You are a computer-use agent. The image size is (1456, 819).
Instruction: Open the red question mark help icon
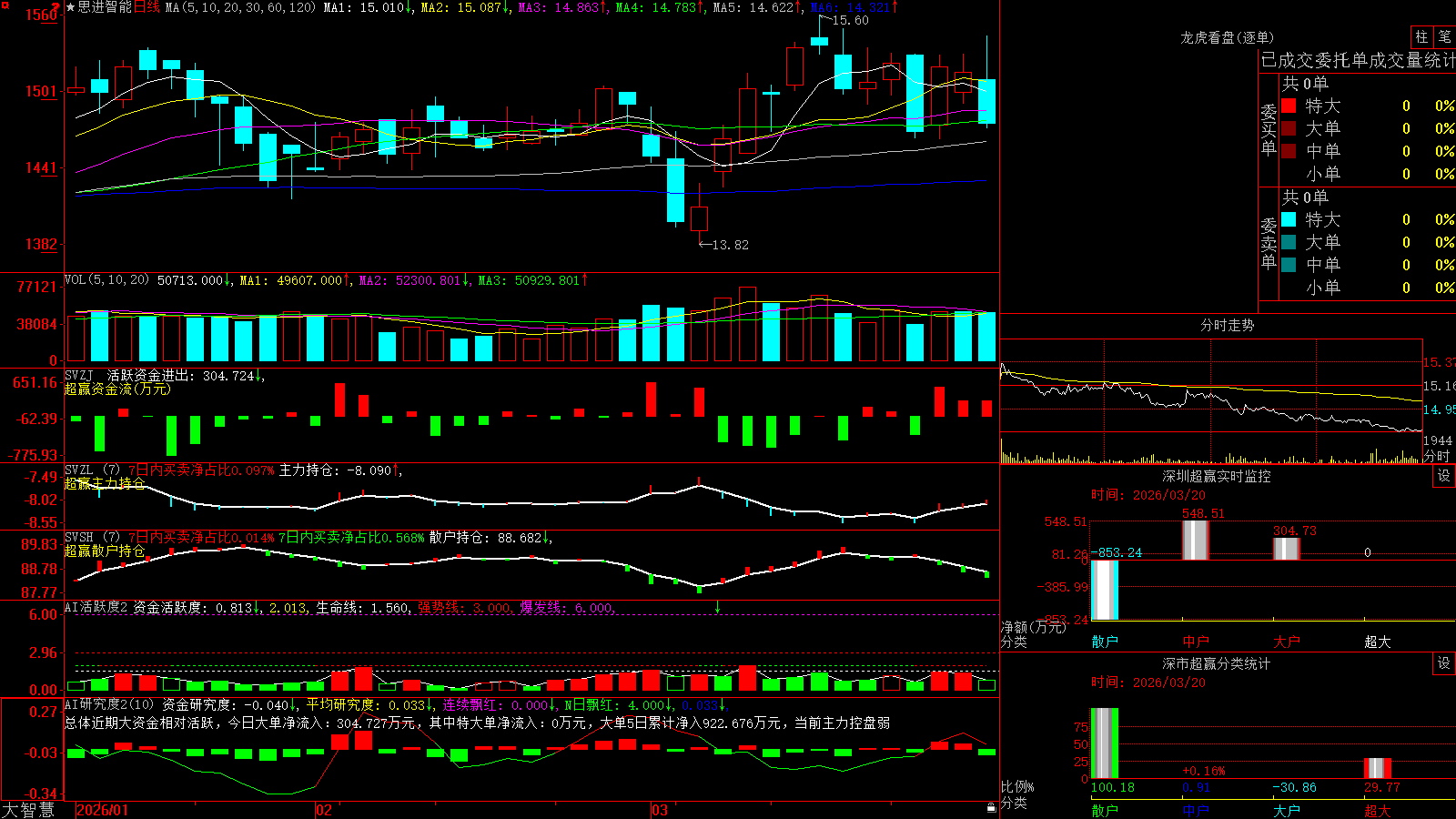click(56, 6)
